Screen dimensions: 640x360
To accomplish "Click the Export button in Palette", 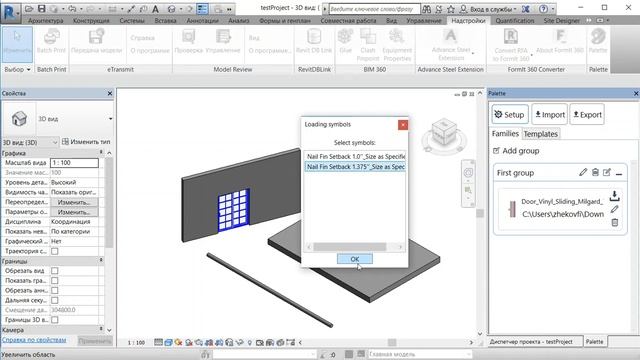I will [x=587, y=115].
